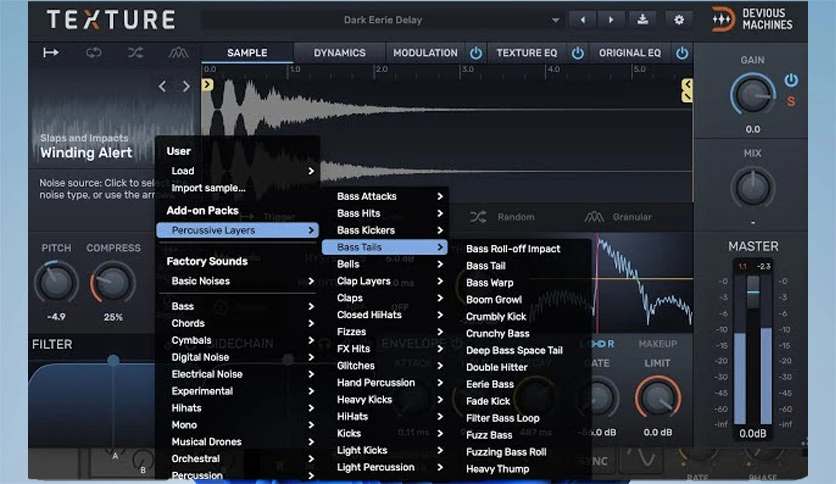836x484 pixels.
Task: Click the Granular icon below waveform
Action: 594,217
